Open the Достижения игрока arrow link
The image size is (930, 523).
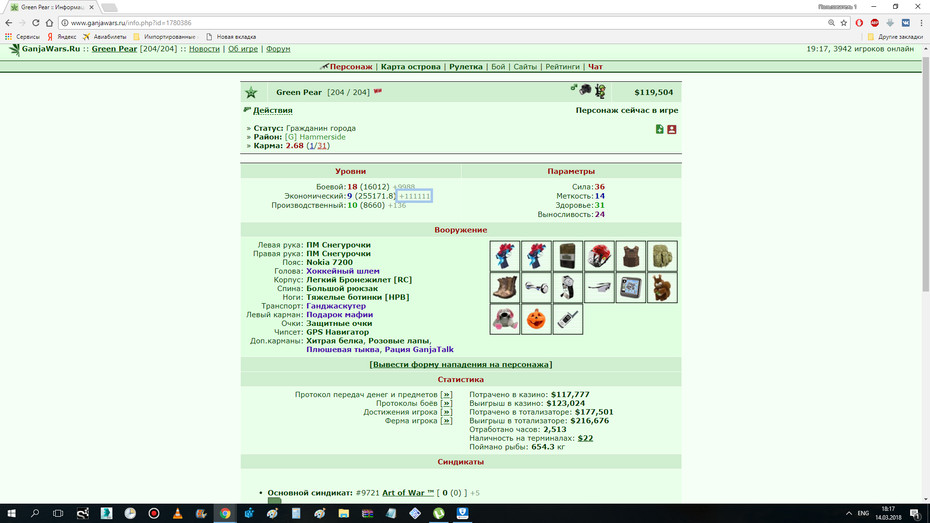click(x=446, y=412)
